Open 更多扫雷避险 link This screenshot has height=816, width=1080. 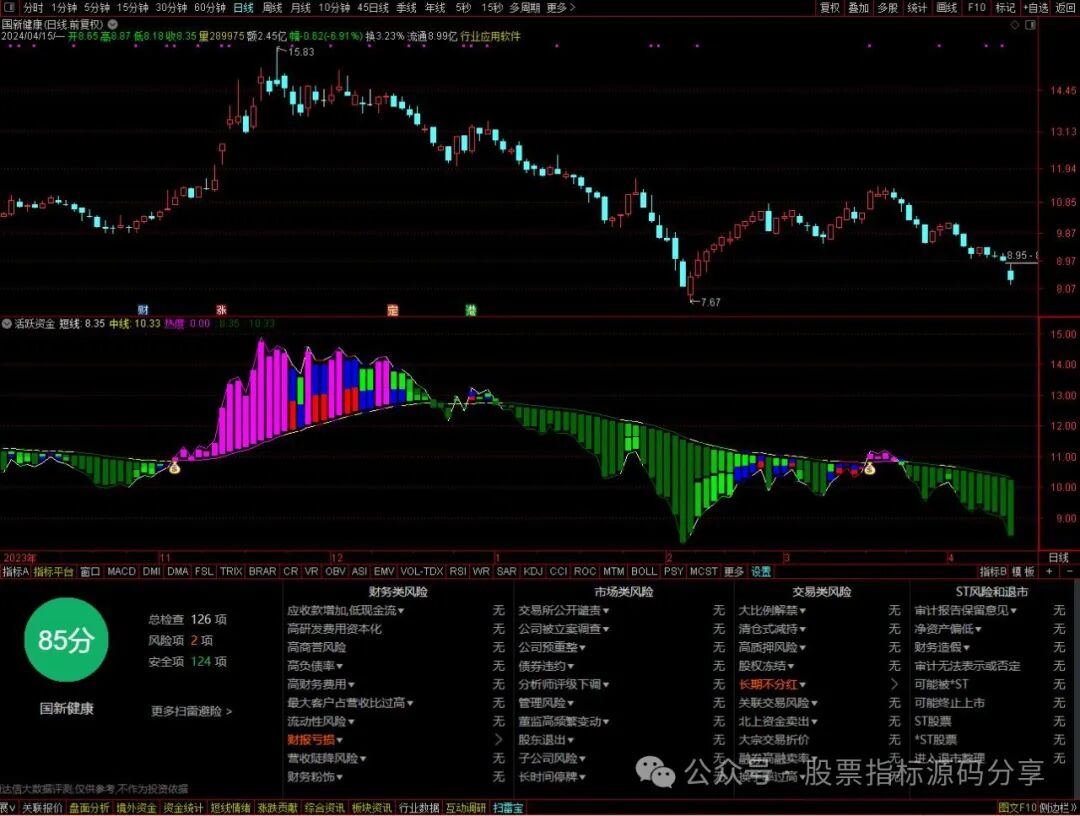191,711
